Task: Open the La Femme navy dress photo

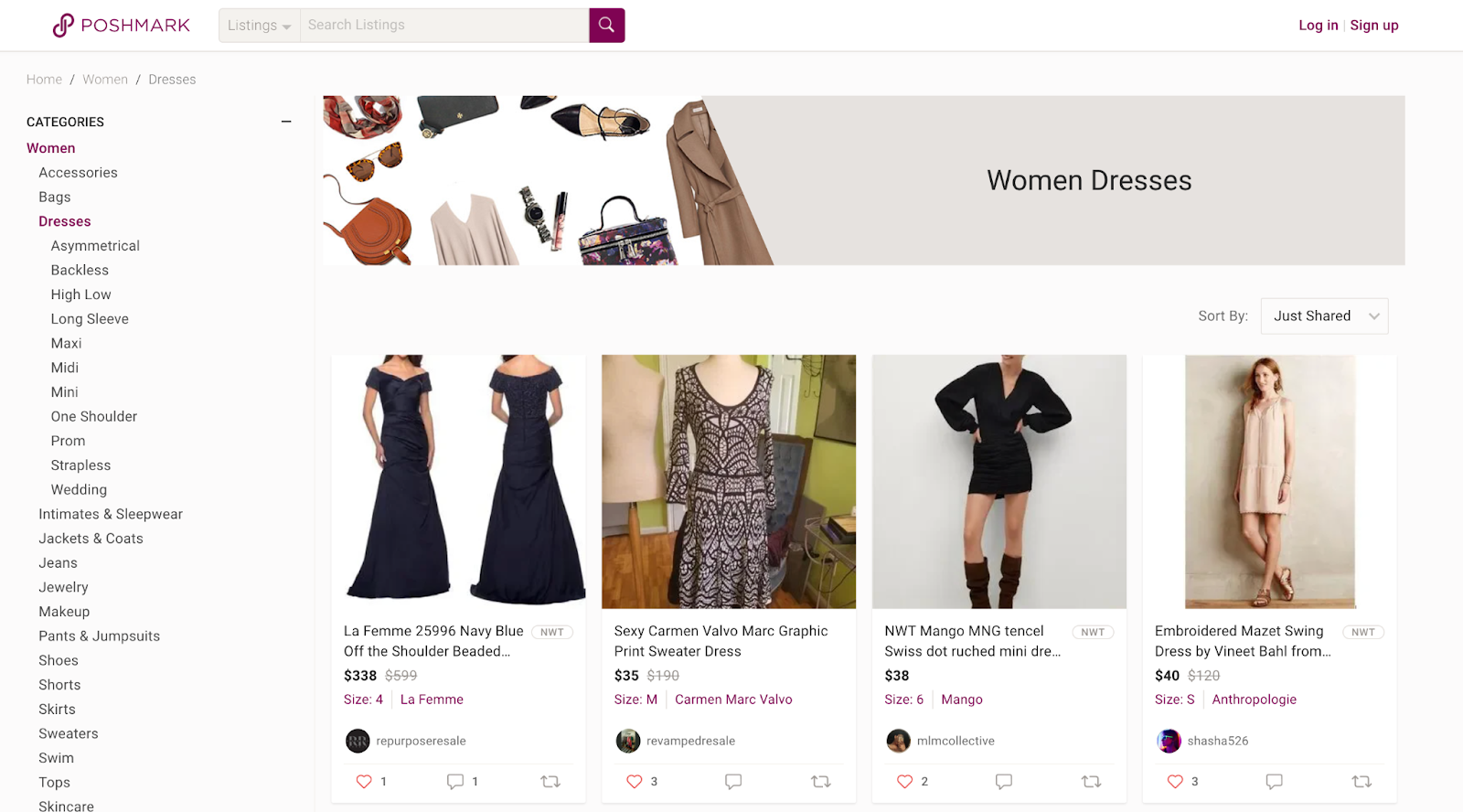Action: [458, 482]
